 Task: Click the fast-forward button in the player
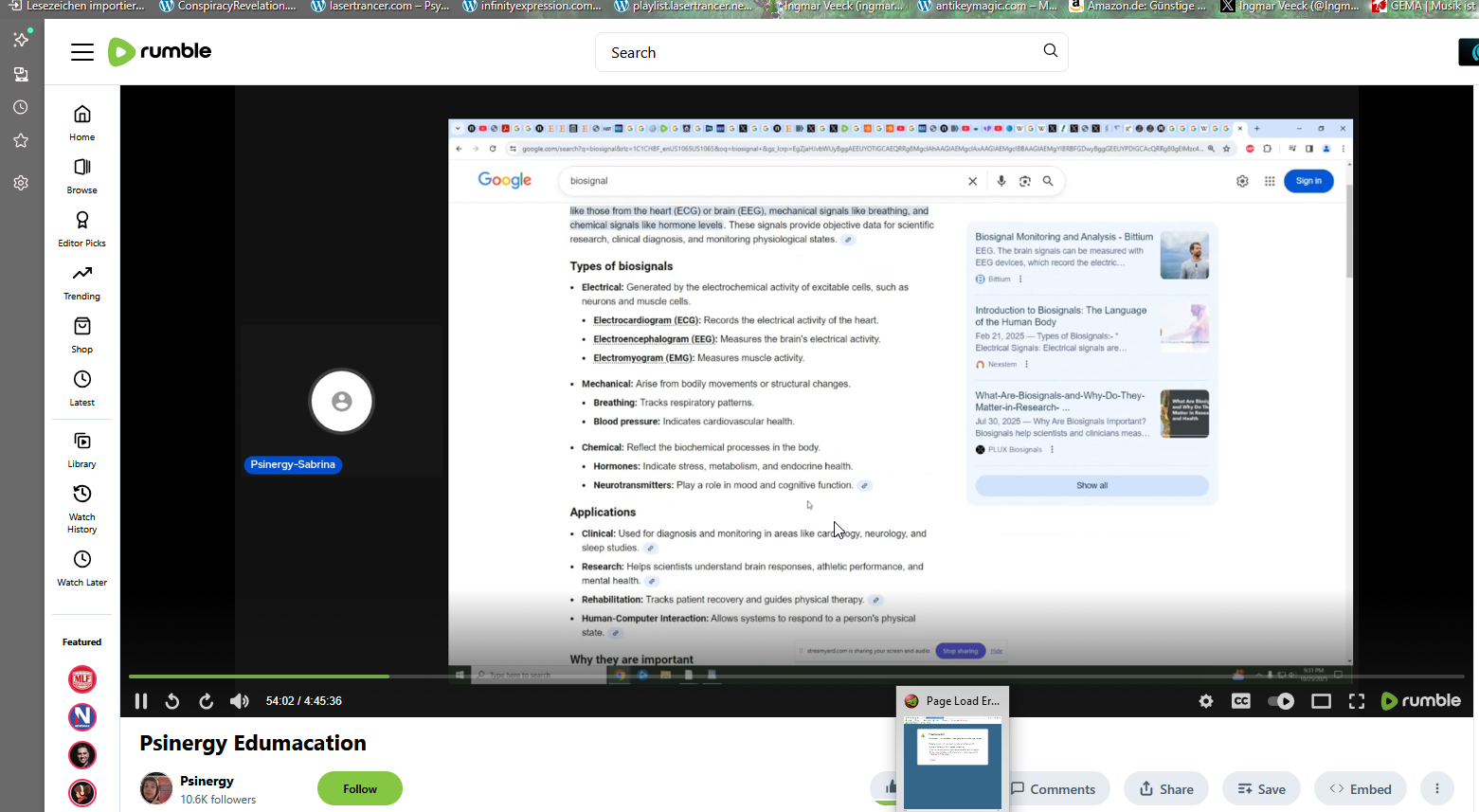point(206,701)
